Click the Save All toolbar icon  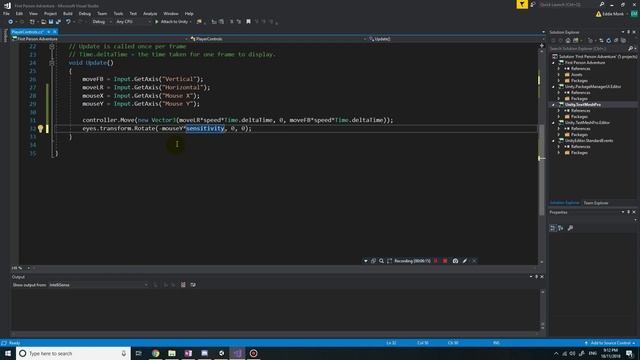(x=58, y=22)
